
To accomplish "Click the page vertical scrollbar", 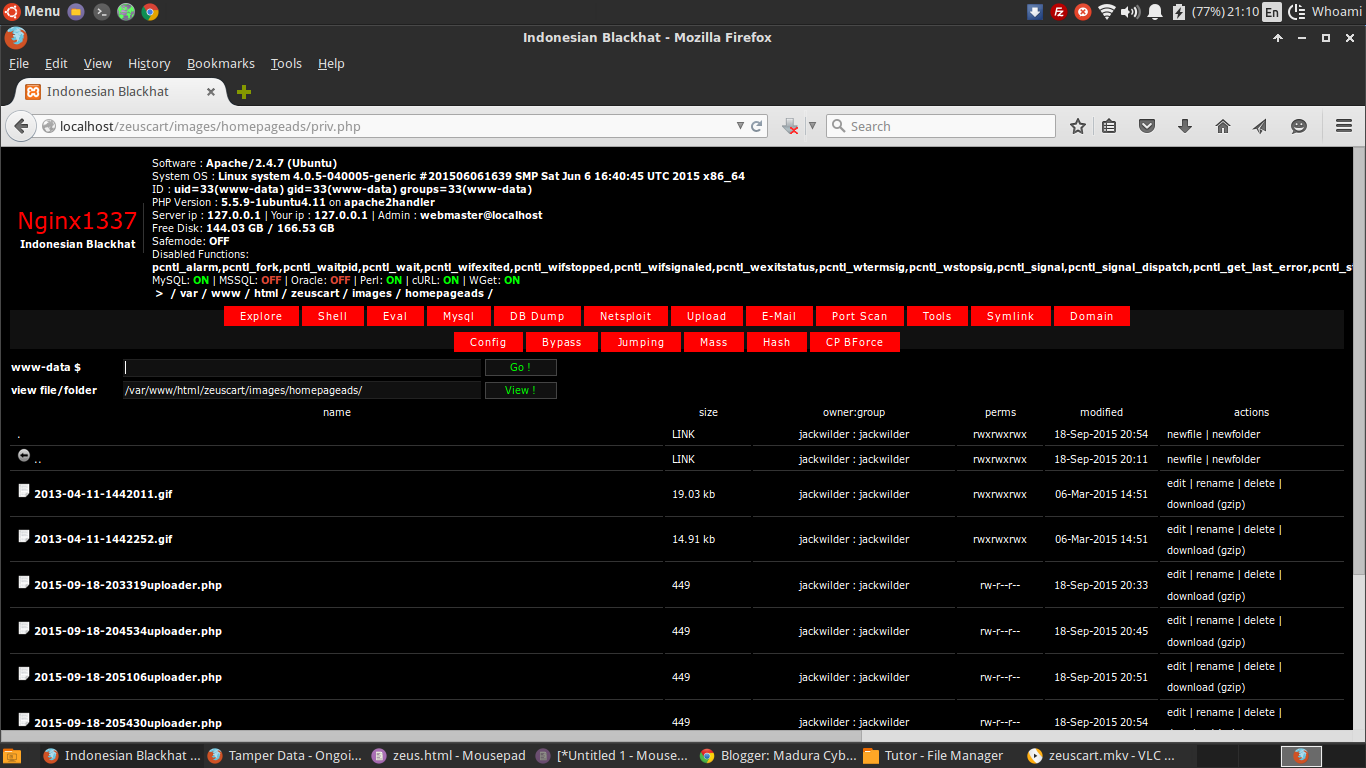I will pyautogui.click(x=1359, y=360).
